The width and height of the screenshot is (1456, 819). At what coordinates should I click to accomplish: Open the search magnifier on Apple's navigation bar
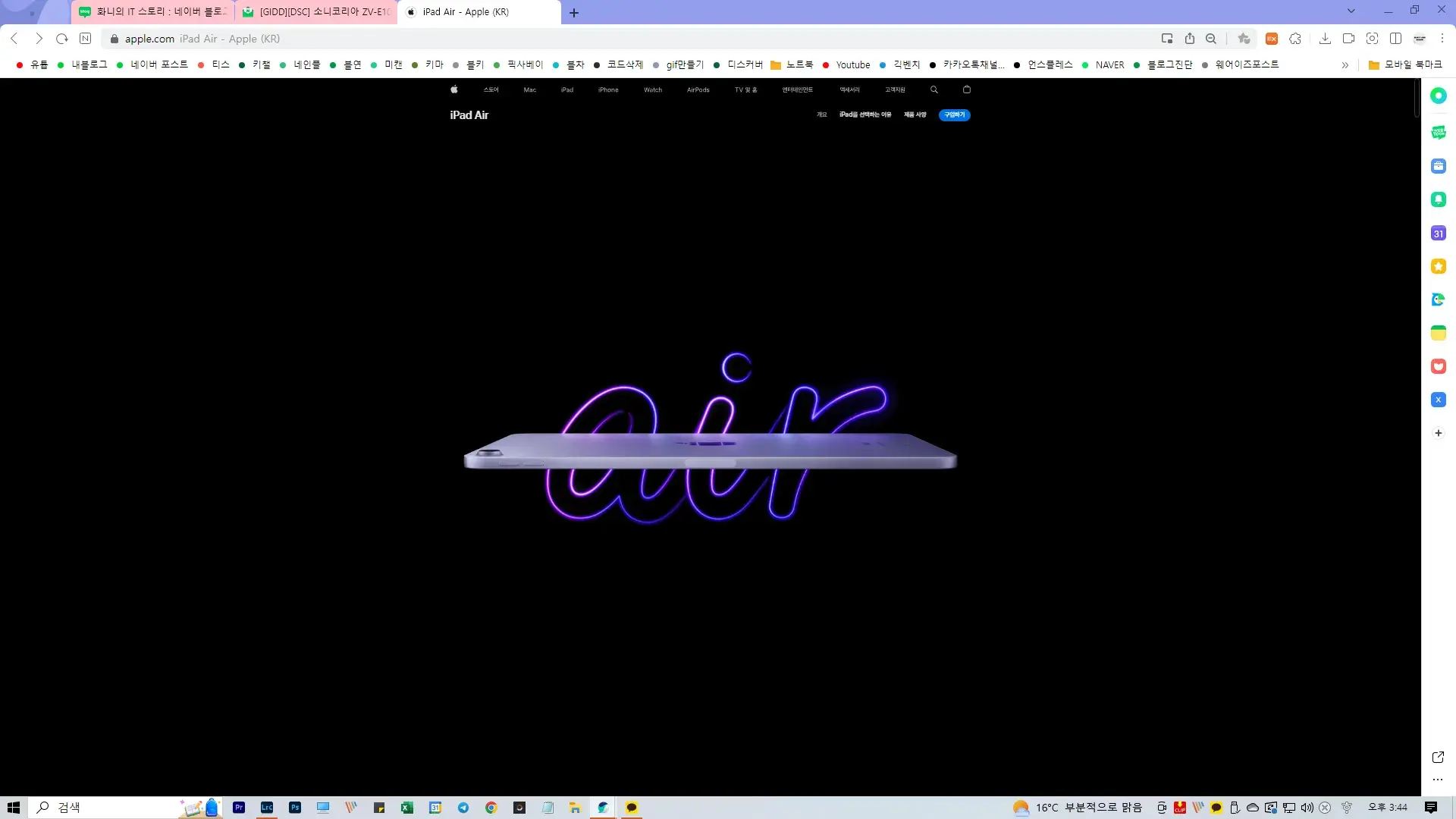pos(934,89)
